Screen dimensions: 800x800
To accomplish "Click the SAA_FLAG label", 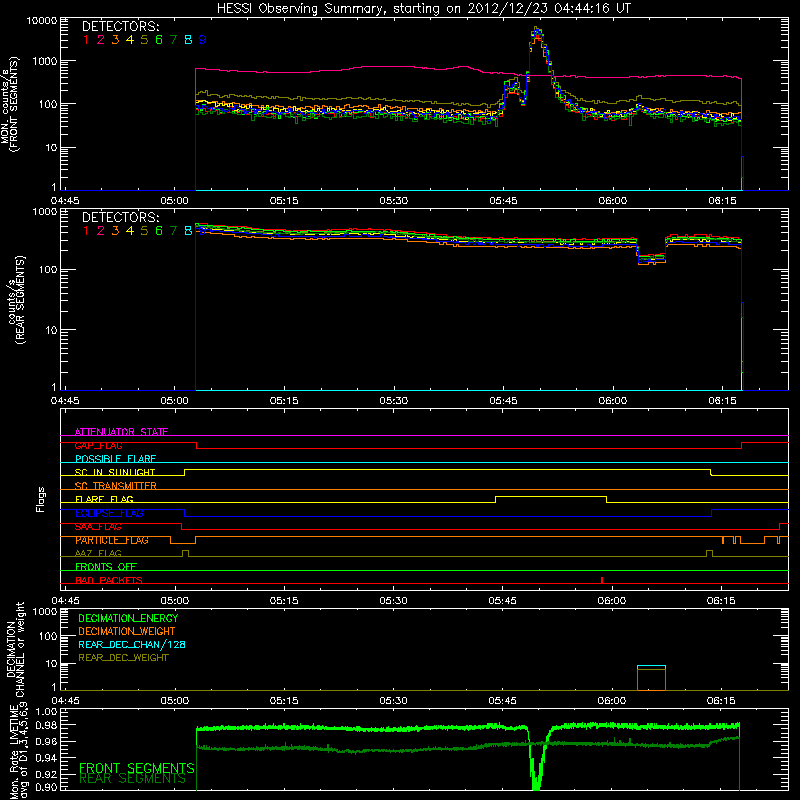I will pyautogui.click(x=98, y=526).
